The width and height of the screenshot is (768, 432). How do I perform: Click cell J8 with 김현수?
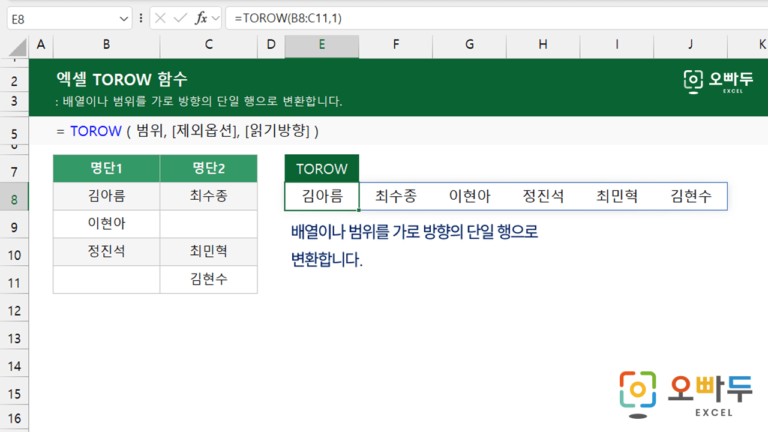coord(691,196)
